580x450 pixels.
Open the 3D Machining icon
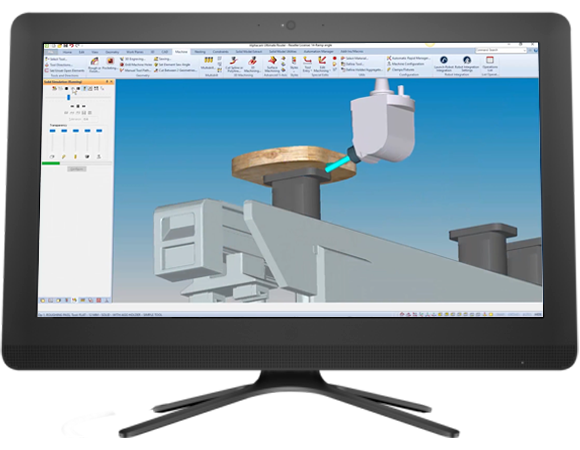point(253,64)
